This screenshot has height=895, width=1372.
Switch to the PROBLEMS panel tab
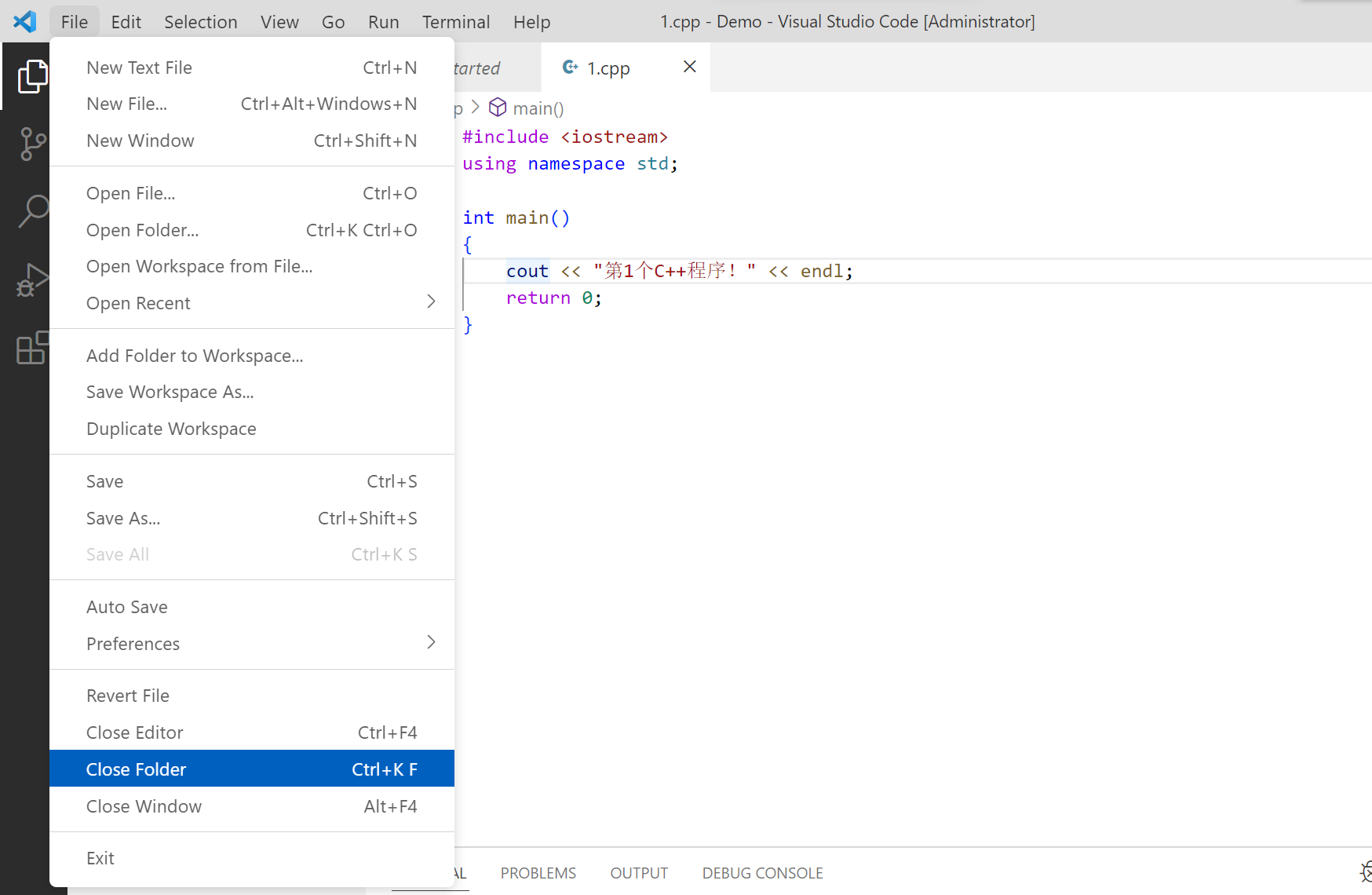click(x=538, y=873)
